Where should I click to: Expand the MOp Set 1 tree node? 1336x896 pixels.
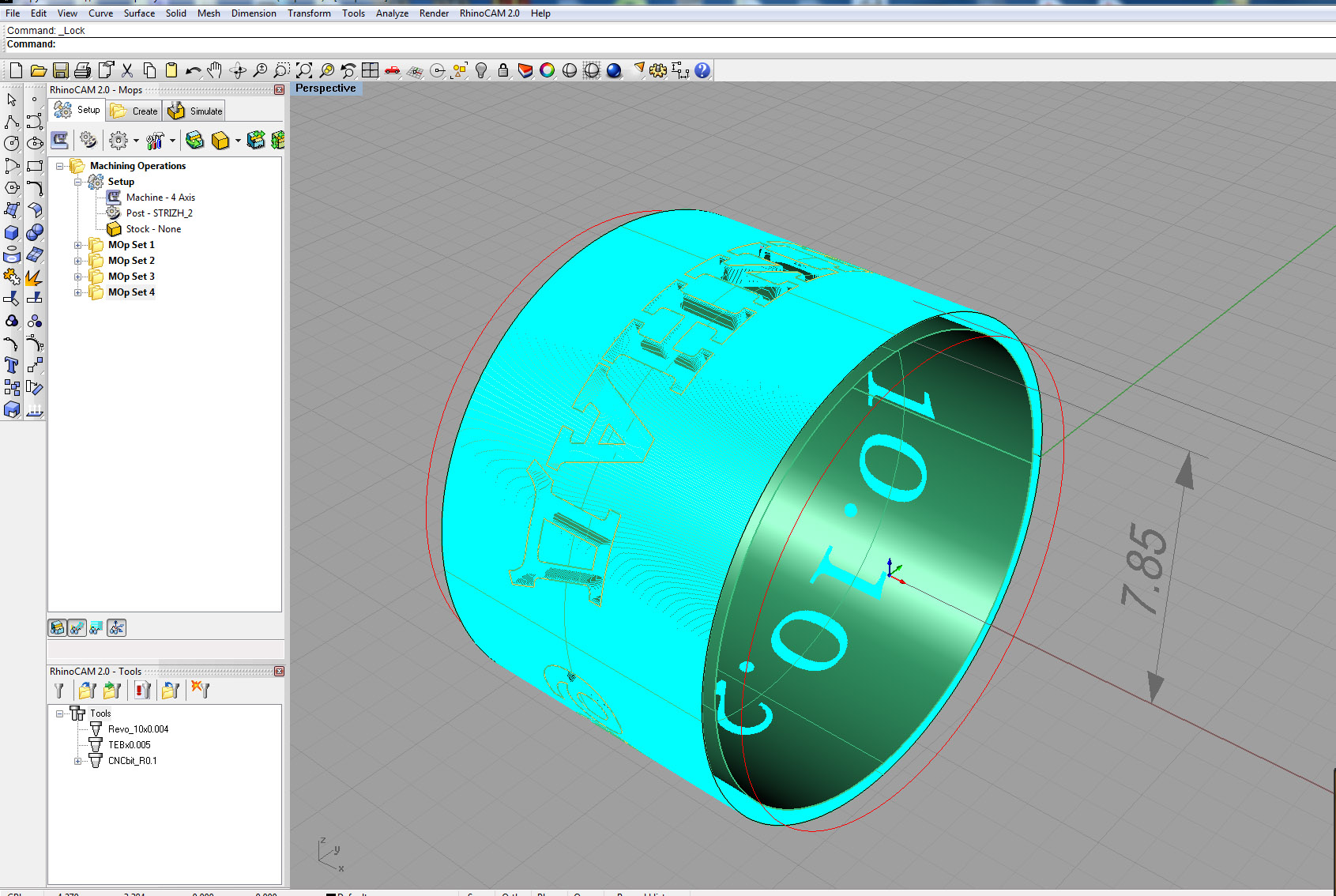[77, 245]
